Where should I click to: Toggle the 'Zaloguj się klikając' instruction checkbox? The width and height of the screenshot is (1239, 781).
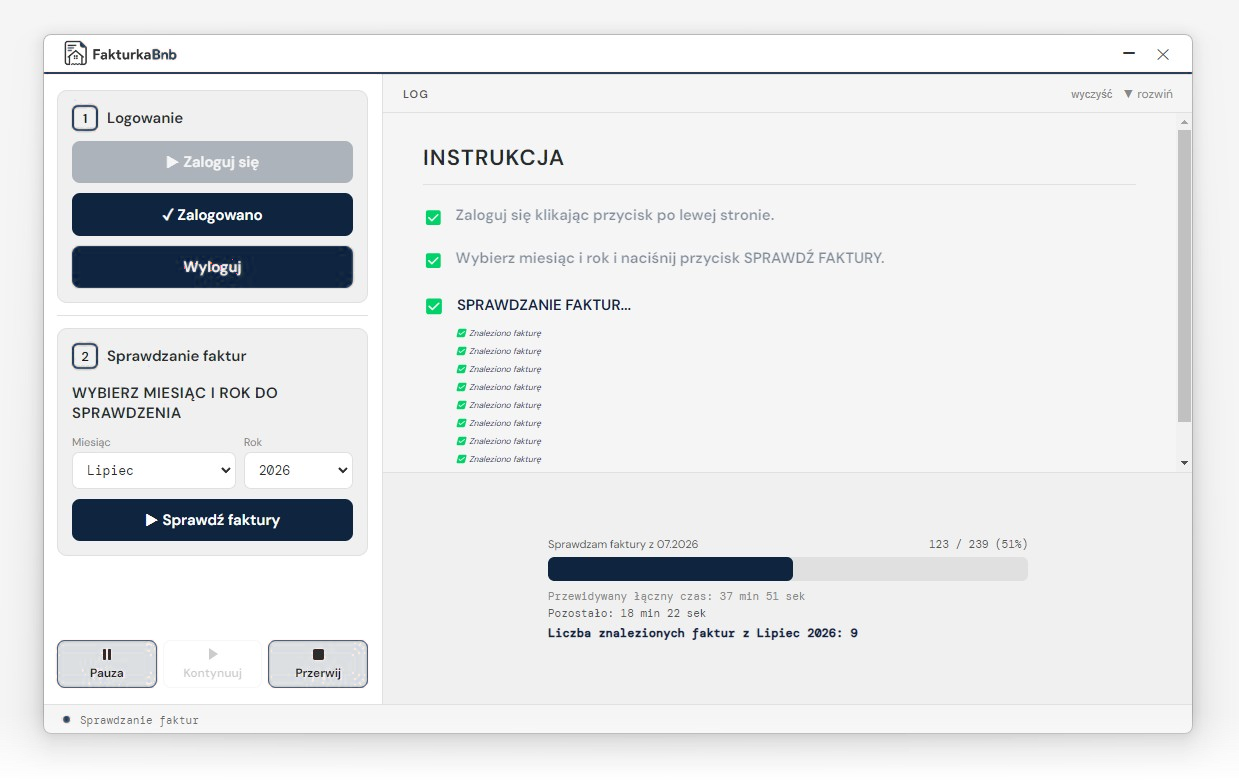coord(434,217)
